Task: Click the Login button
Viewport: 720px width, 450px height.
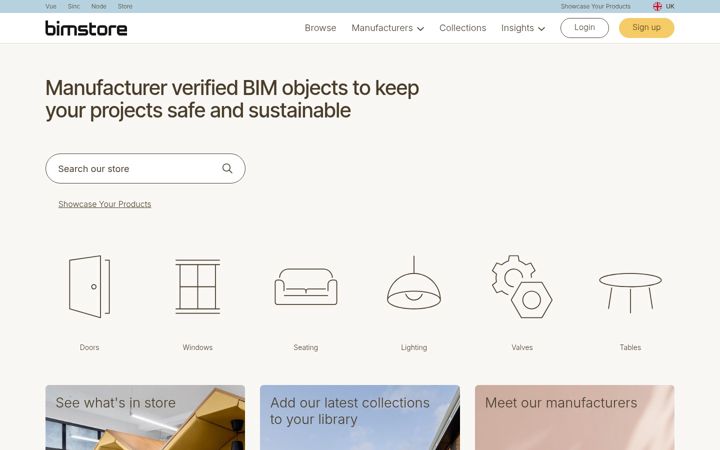Action: pos(585,28)
